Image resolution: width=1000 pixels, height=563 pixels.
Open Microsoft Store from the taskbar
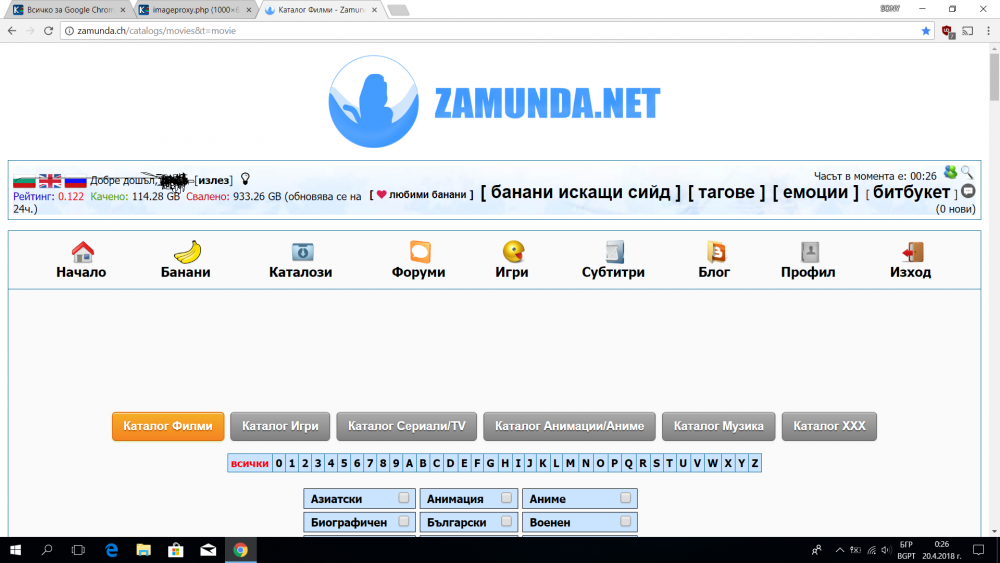175,550
